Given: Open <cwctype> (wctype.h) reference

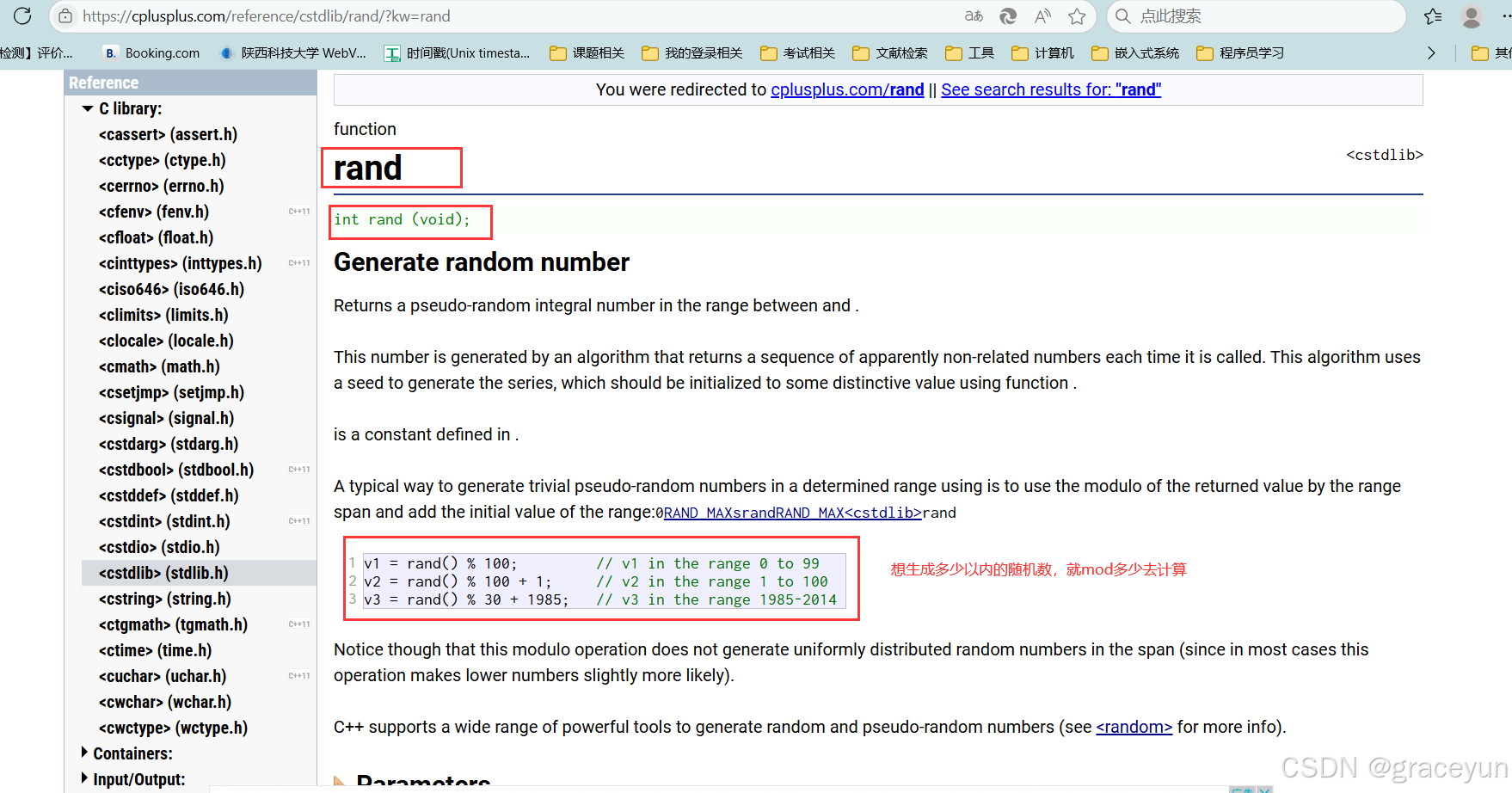Looking at the screenshot, I should (173, 728).
